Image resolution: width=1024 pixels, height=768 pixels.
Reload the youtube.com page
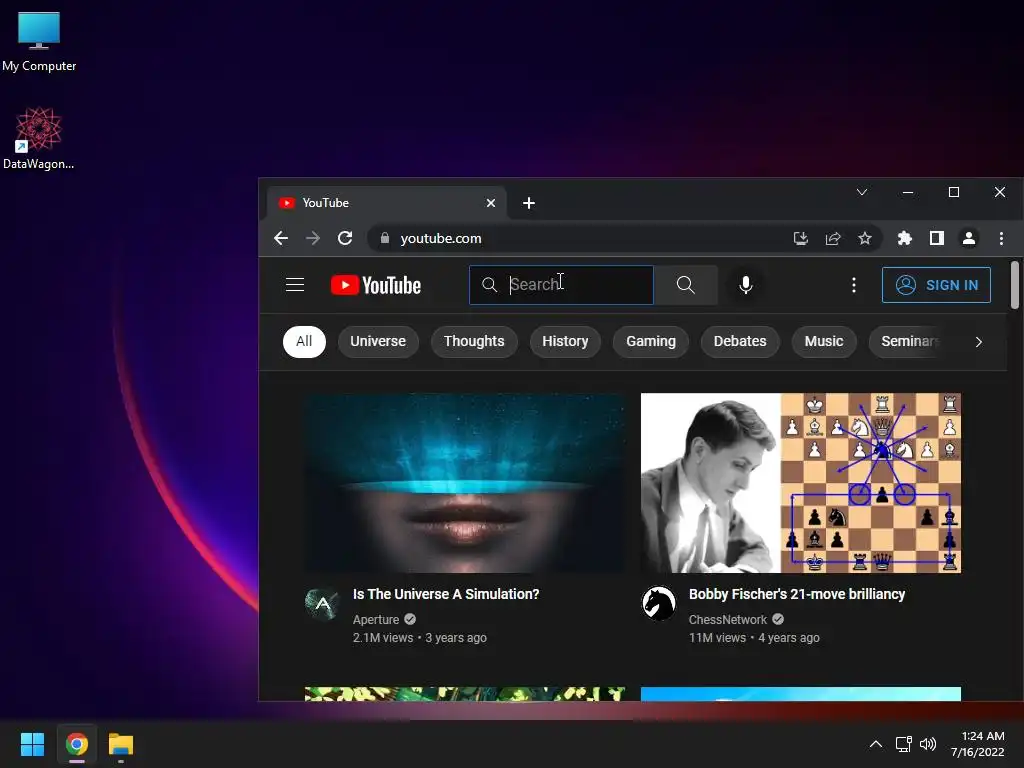click(x=345, y=238)
